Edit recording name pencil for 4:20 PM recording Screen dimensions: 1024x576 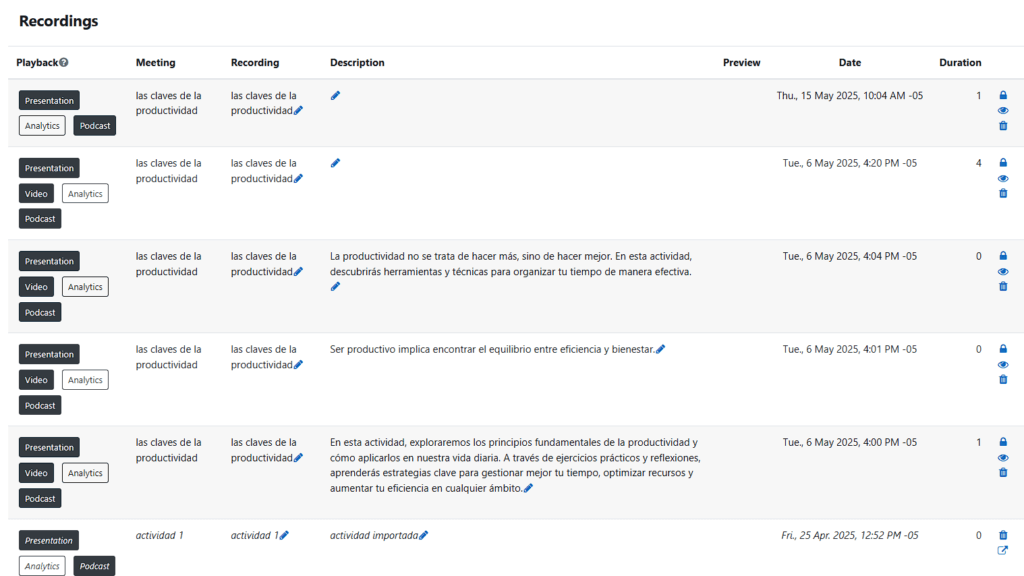click(298, 178)
